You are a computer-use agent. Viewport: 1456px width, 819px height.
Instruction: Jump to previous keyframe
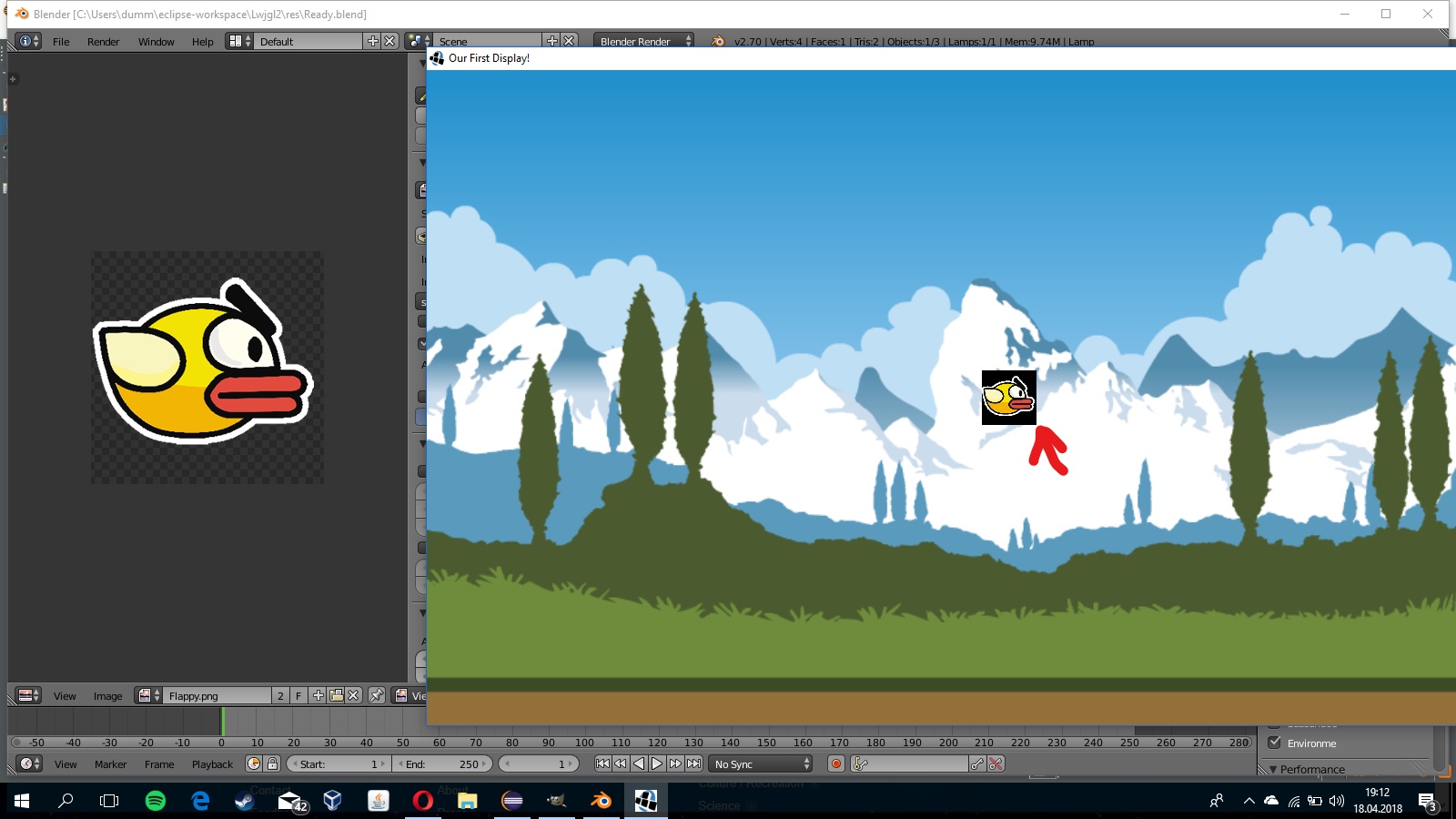(621, 763)
